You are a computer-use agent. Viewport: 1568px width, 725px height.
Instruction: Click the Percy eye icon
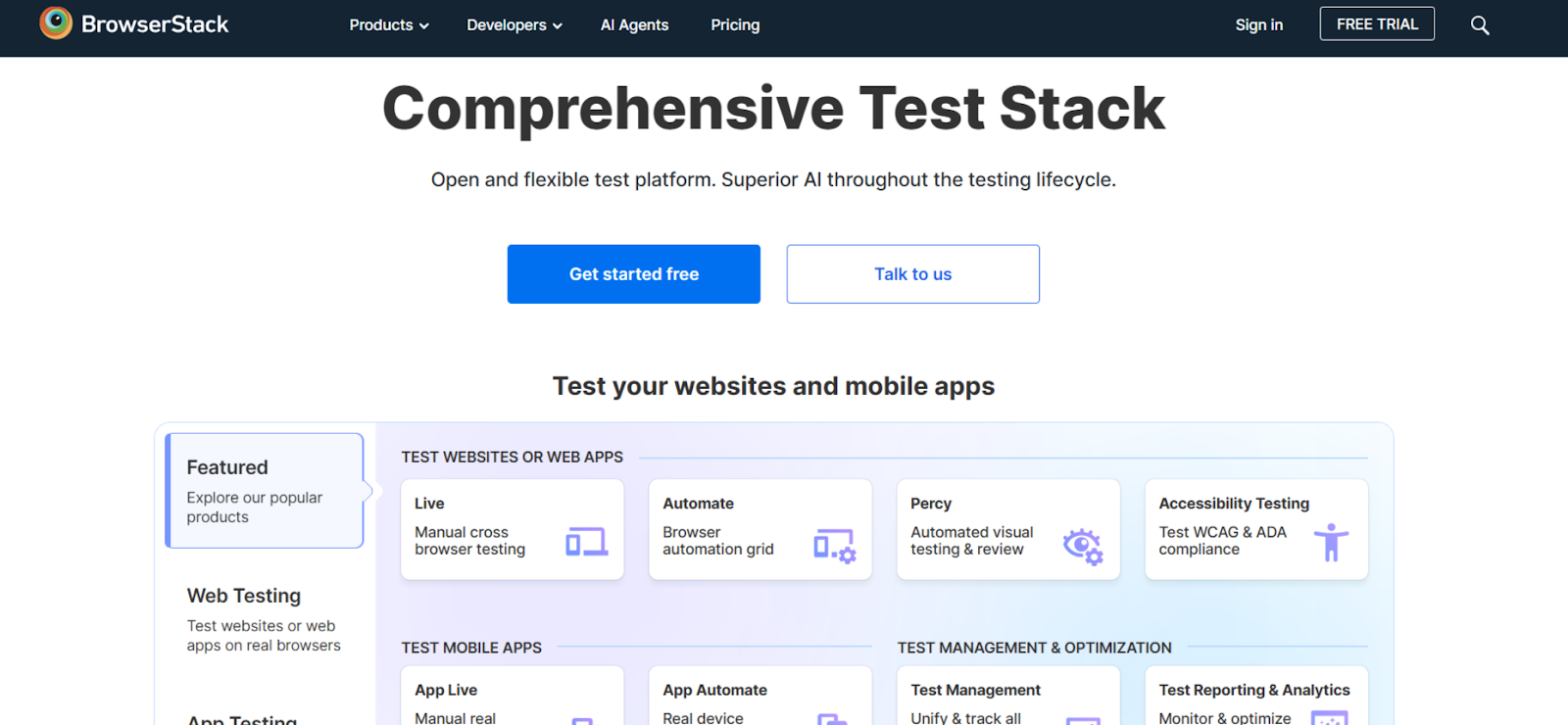click(1083, 546)
